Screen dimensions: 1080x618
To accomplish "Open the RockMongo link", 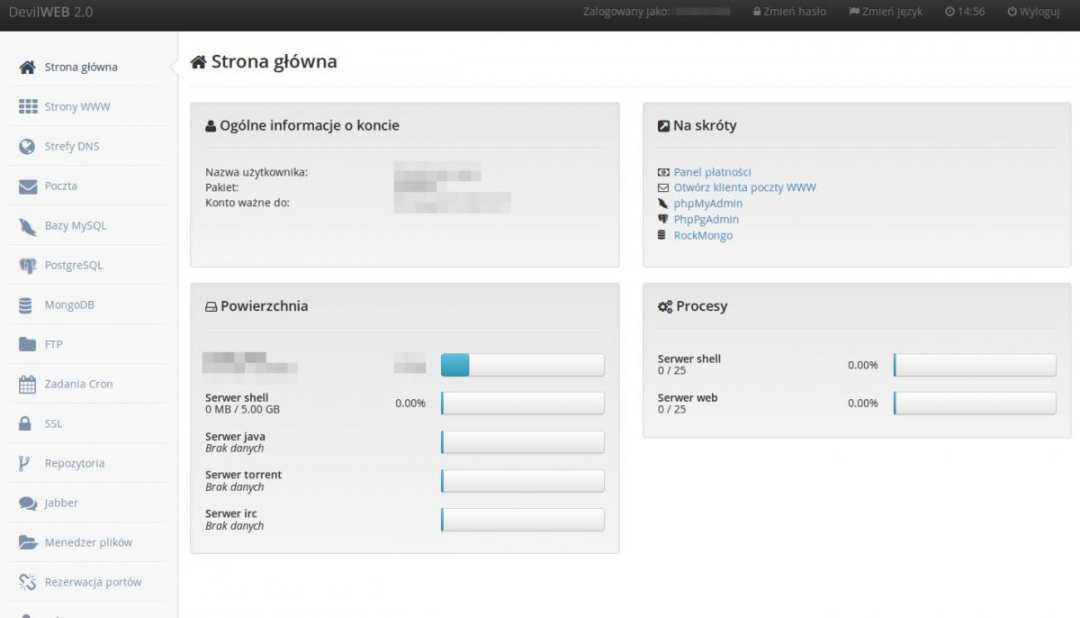I will (x=703, y=236).
